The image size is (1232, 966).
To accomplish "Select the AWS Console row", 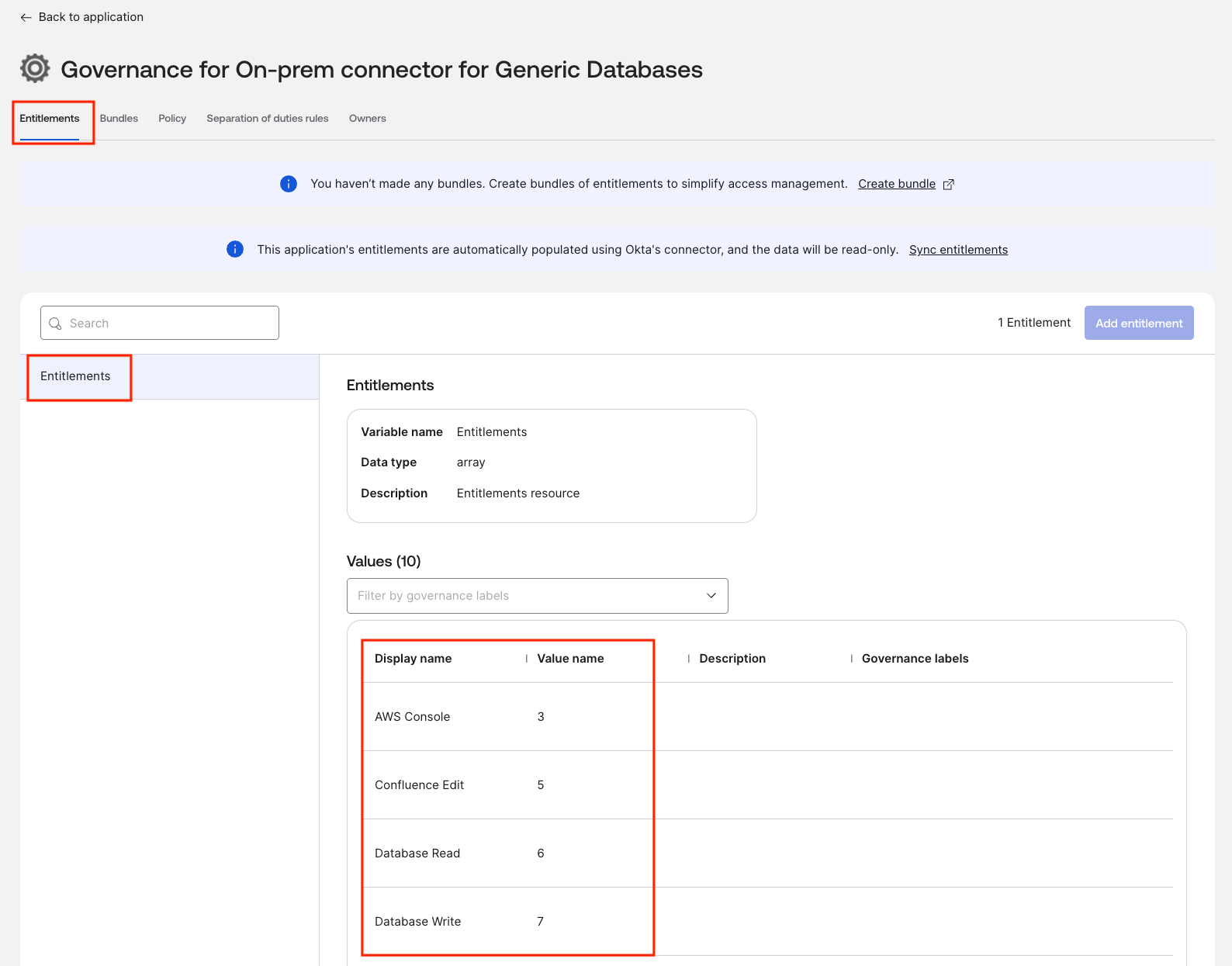I will point(767,717).
